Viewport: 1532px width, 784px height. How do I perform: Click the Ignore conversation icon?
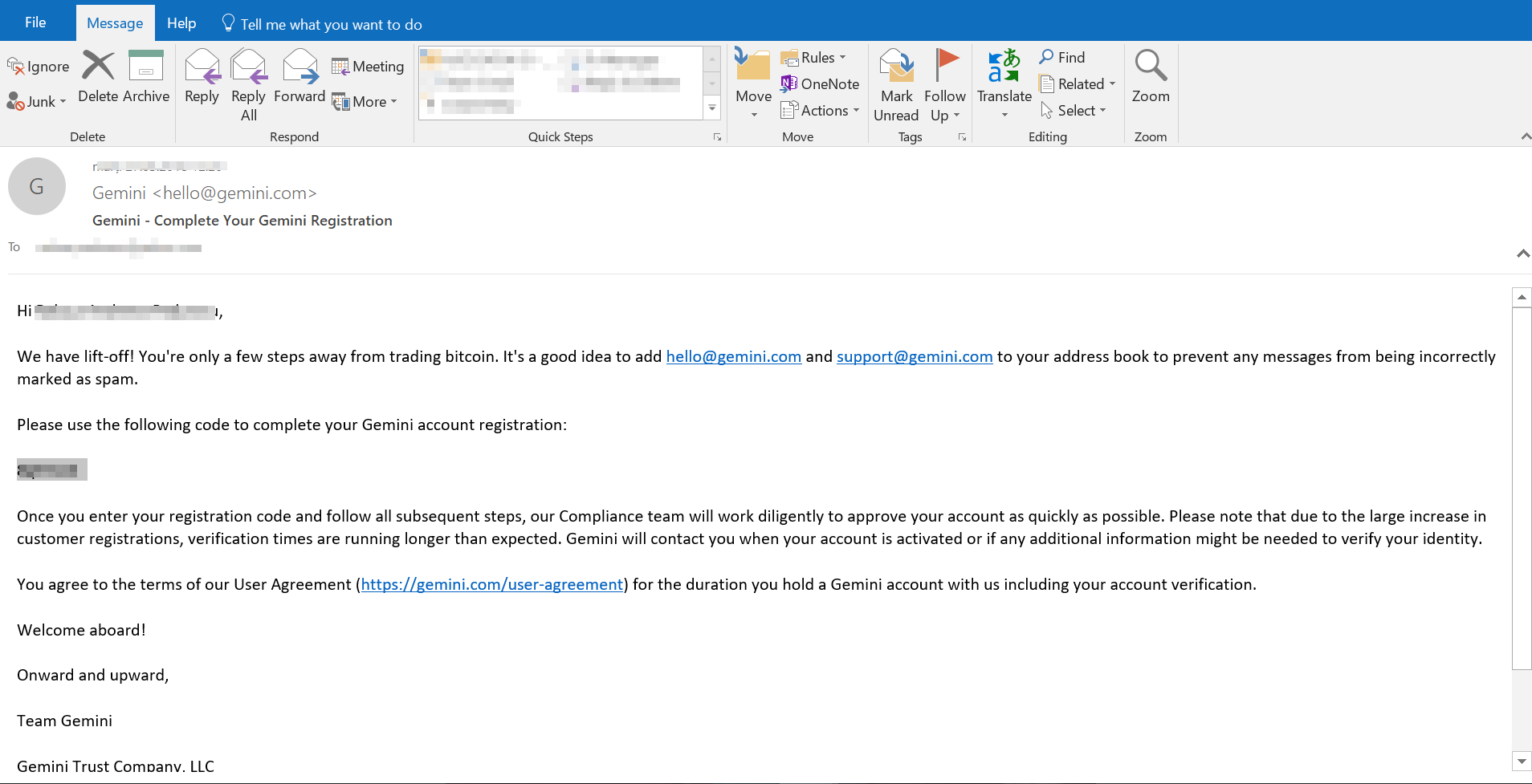click(38, 67)
